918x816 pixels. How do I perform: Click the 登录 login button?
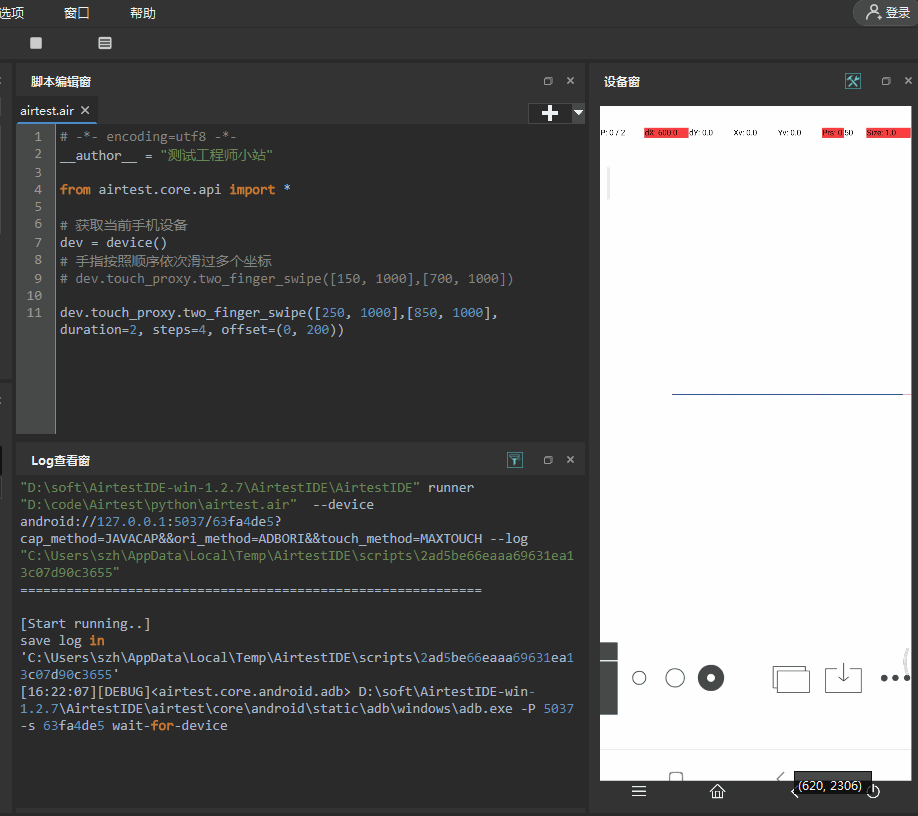[888, 12]
